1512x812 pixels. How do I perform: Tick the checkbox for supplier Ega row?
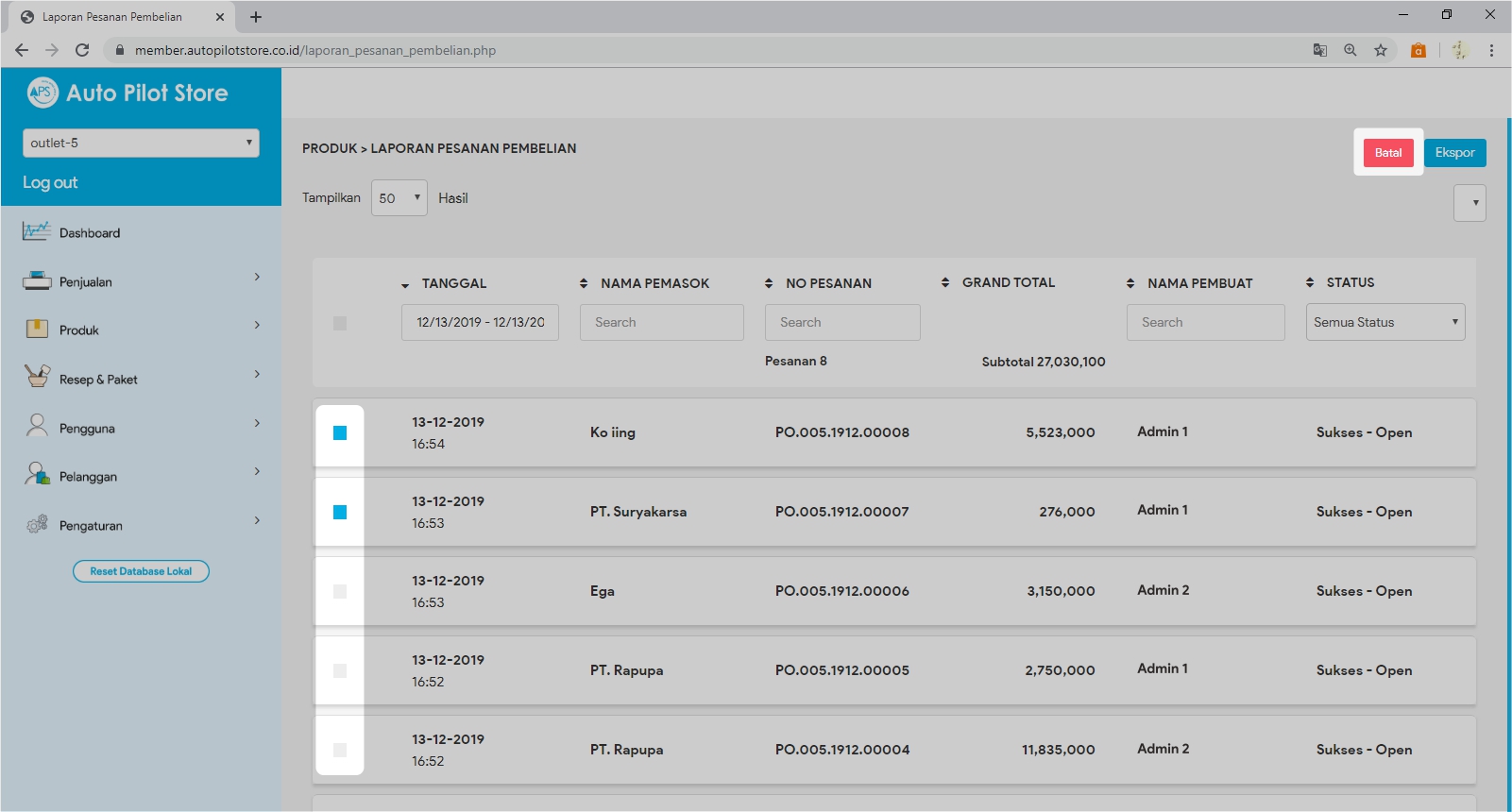pyautogui.click(x=340, y=592)
